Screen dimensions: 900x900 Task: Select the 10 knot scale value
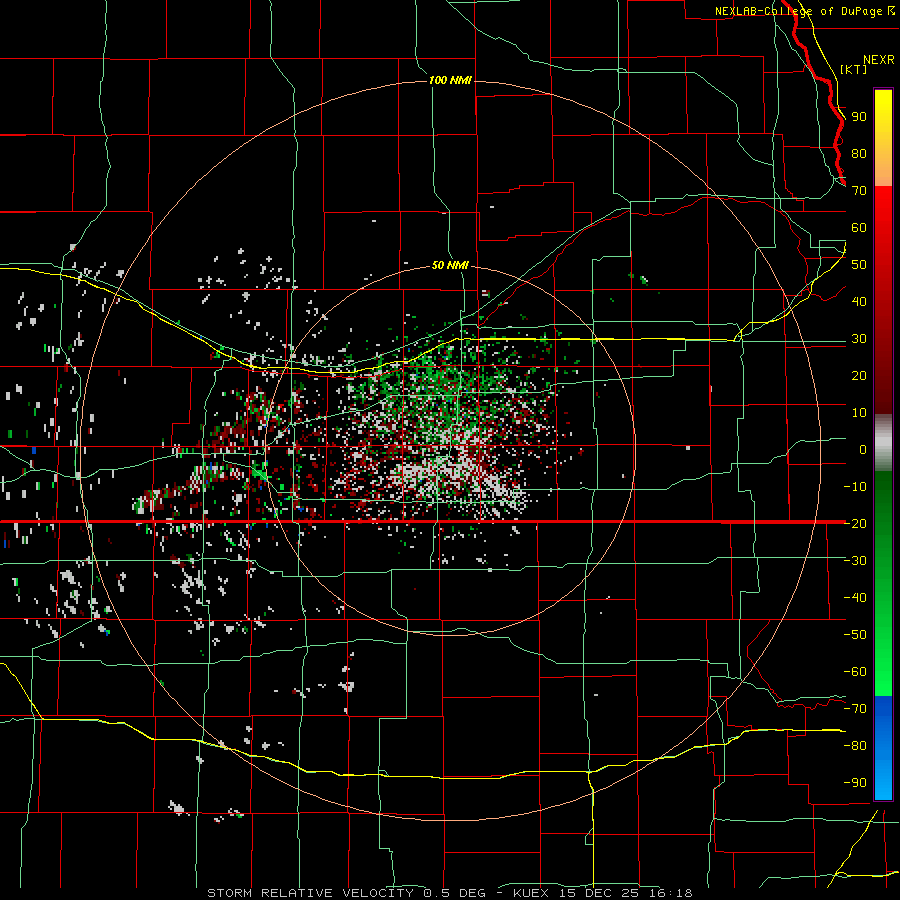[859, 413]
